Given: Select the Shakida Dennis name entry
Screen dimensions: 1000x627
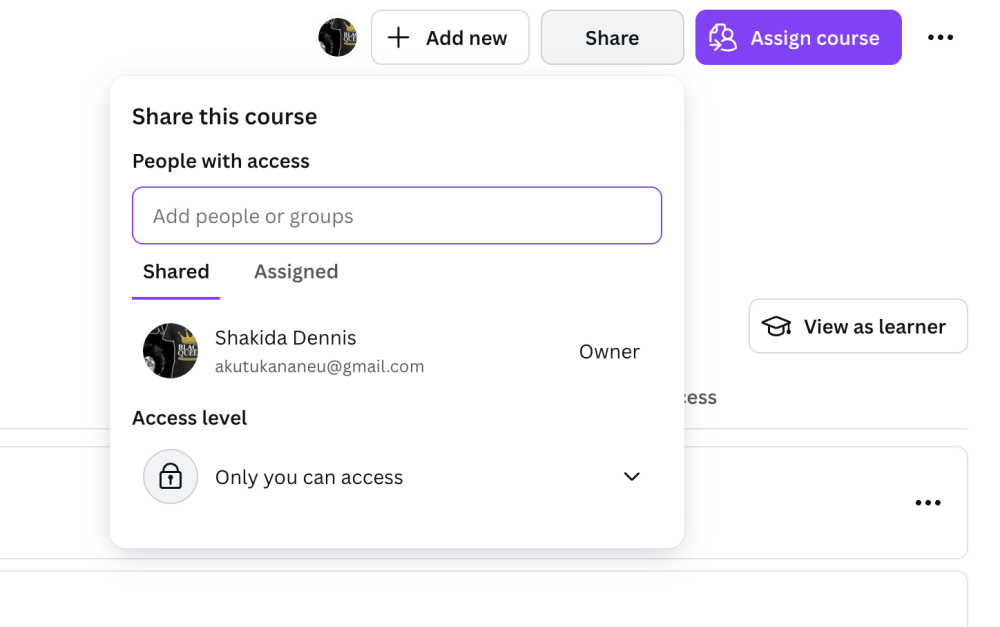Looking at the screenshot, I should tap(285, 338).
